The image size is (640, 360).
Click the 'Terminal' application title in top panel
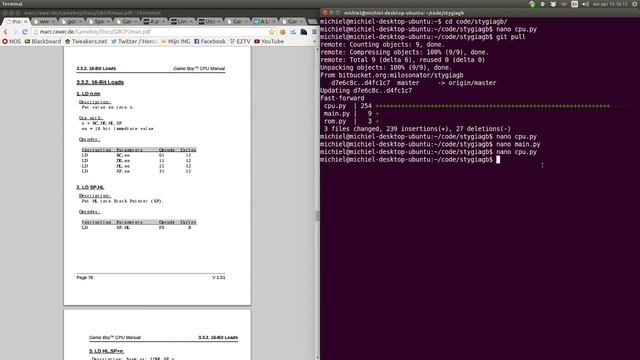click(12, 4)
